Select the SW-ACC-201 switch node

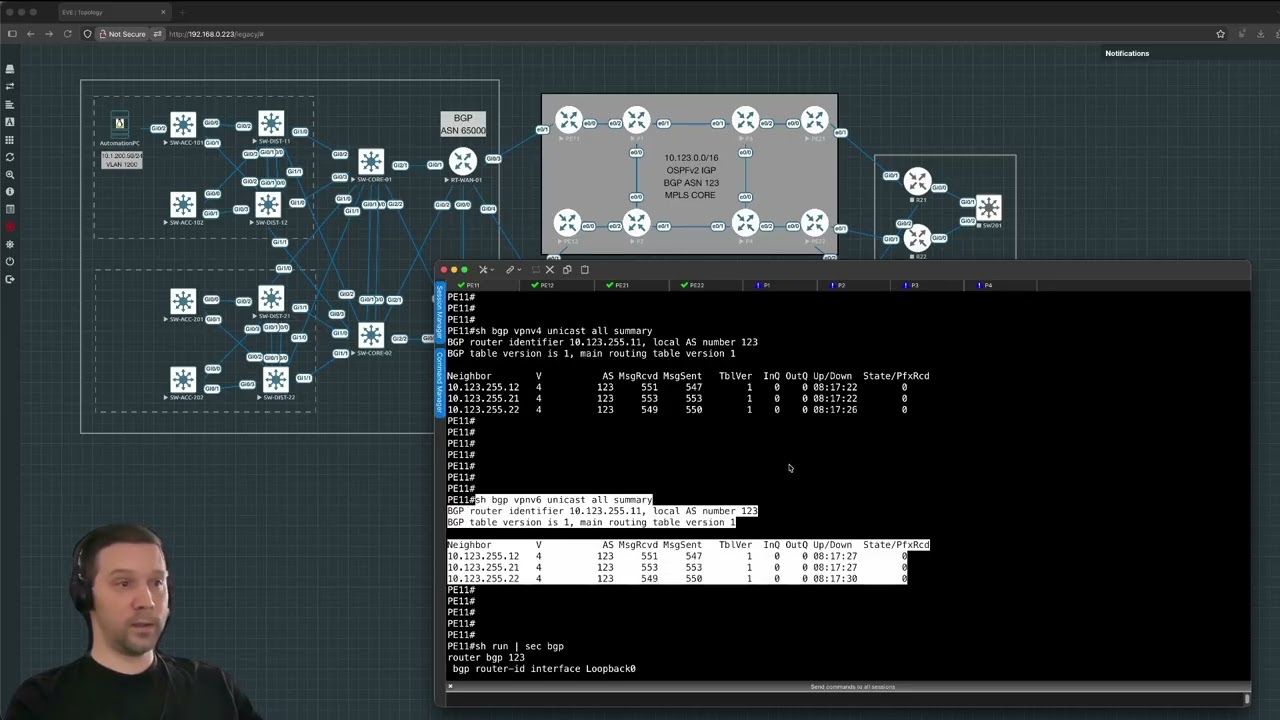coord(183,301)
